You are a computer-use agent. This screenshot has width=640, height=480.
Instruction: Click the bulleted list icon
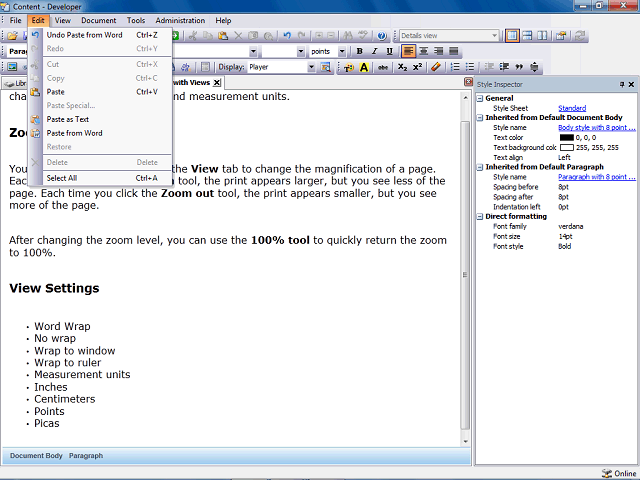[x=470, y=67]
